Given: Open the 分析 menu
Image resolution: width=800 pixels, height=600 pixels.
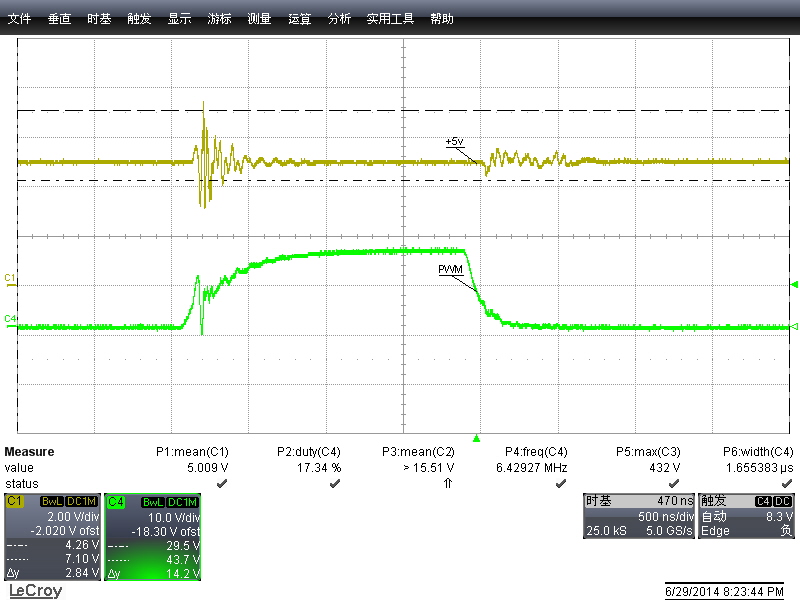Looking at the screenshot, I should click(x=339, y=19).
